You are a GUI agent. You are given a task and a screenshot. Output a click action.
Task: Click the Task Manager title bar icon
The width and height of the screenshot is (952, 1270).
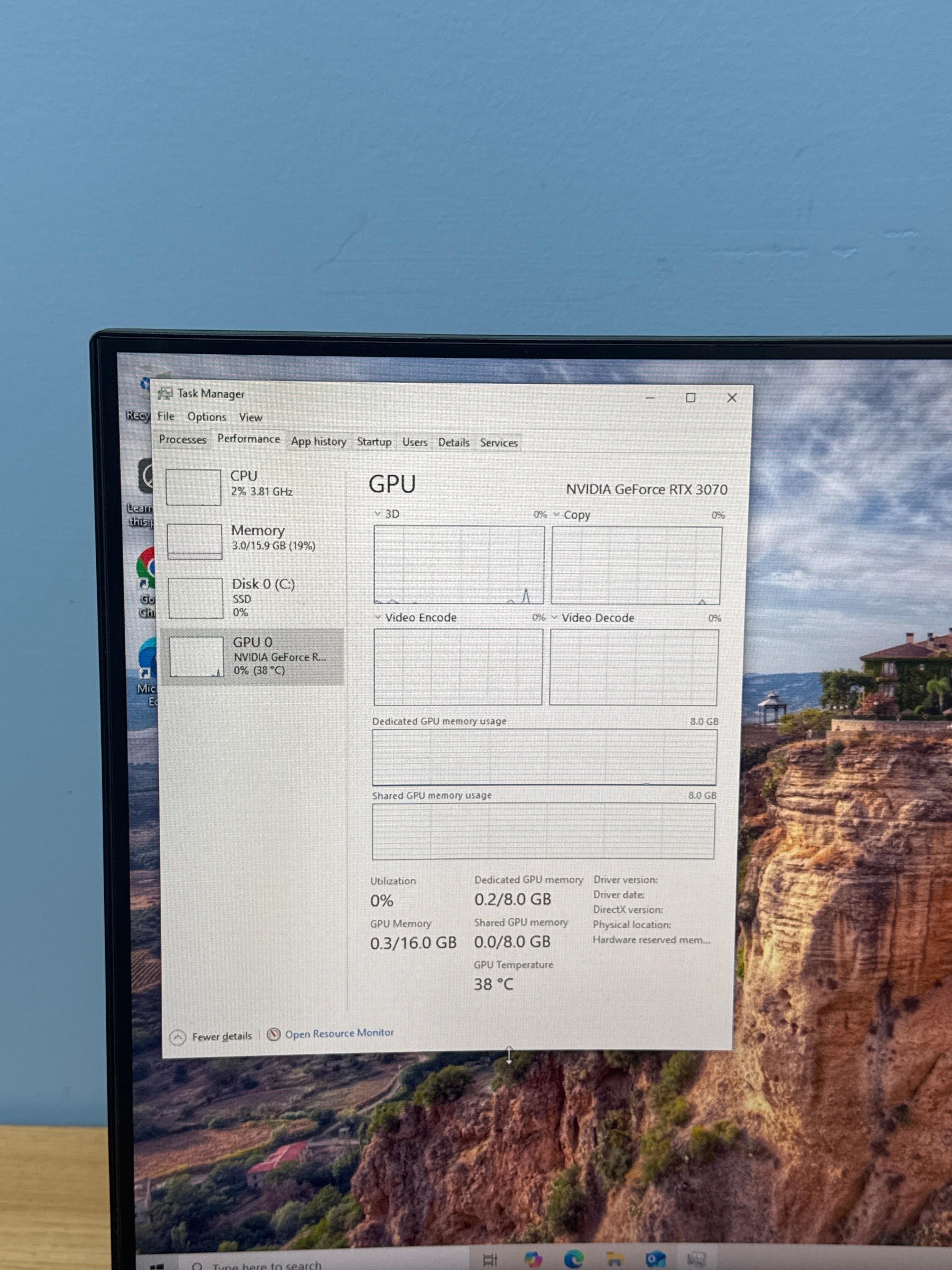(165, 393)
